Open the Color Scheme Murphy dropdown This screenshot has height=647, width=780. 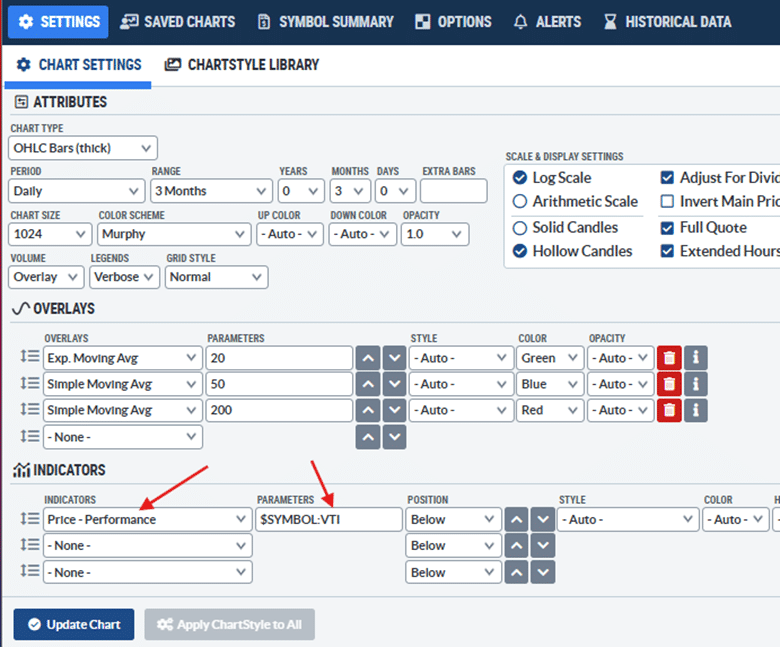coord(174,234)
